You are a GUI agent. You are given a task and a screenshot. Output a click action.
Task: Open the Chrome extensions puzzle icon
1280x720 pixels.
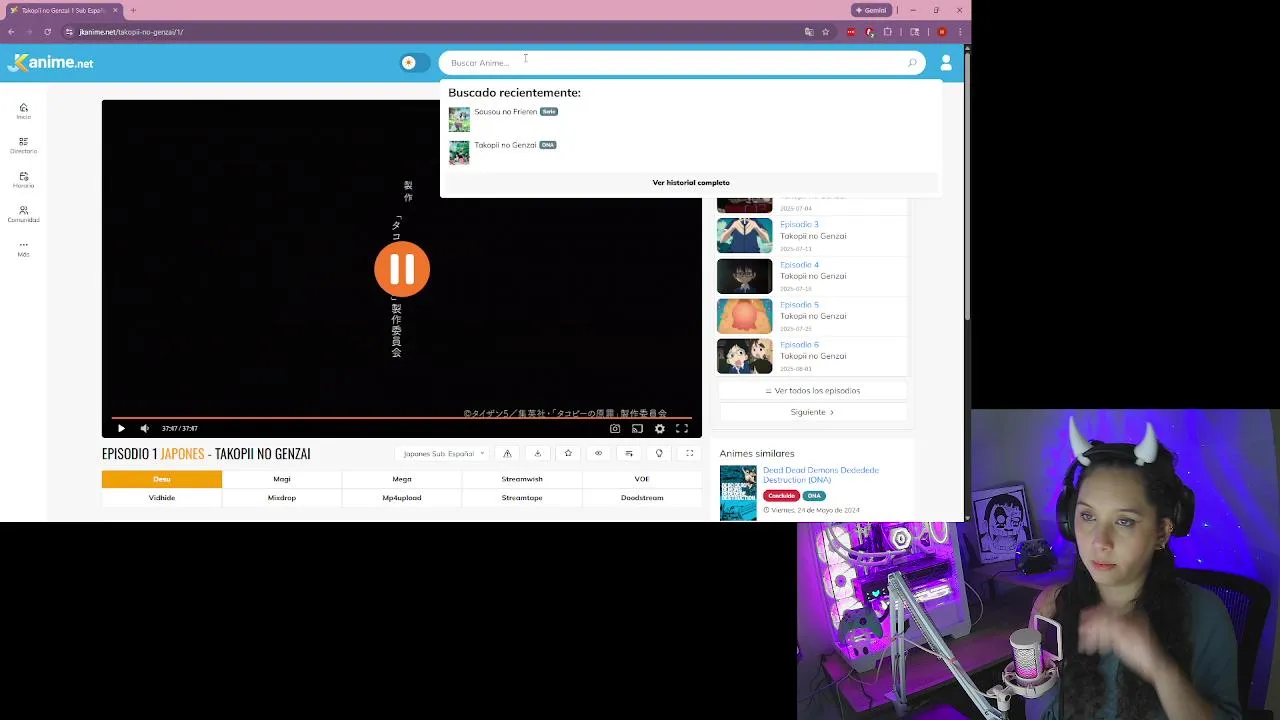click(888, 32)
